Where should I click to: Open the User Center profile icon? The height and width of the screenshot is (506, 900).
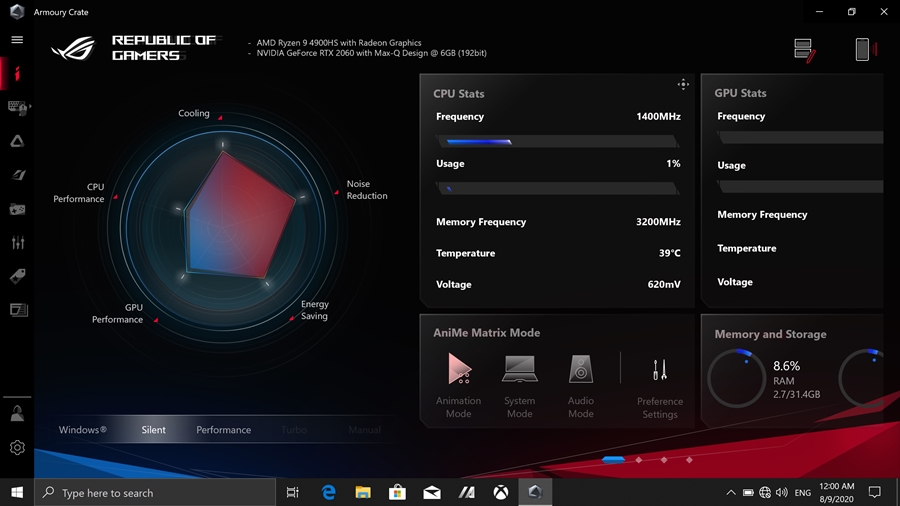pos(17,414)
